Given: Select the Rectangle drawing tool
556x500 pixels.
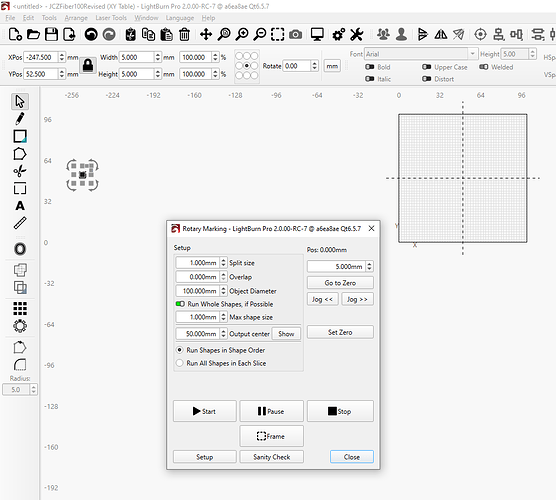Looking at the screenshot, I should coord(20,136).
